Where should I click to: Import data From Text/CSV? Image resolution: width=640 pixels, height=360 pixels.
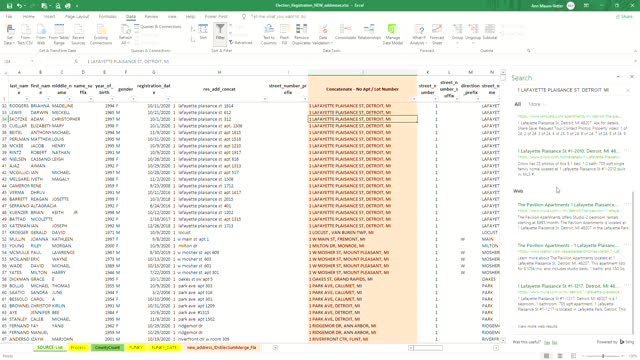pyautogui.click(x=25, y=34)
